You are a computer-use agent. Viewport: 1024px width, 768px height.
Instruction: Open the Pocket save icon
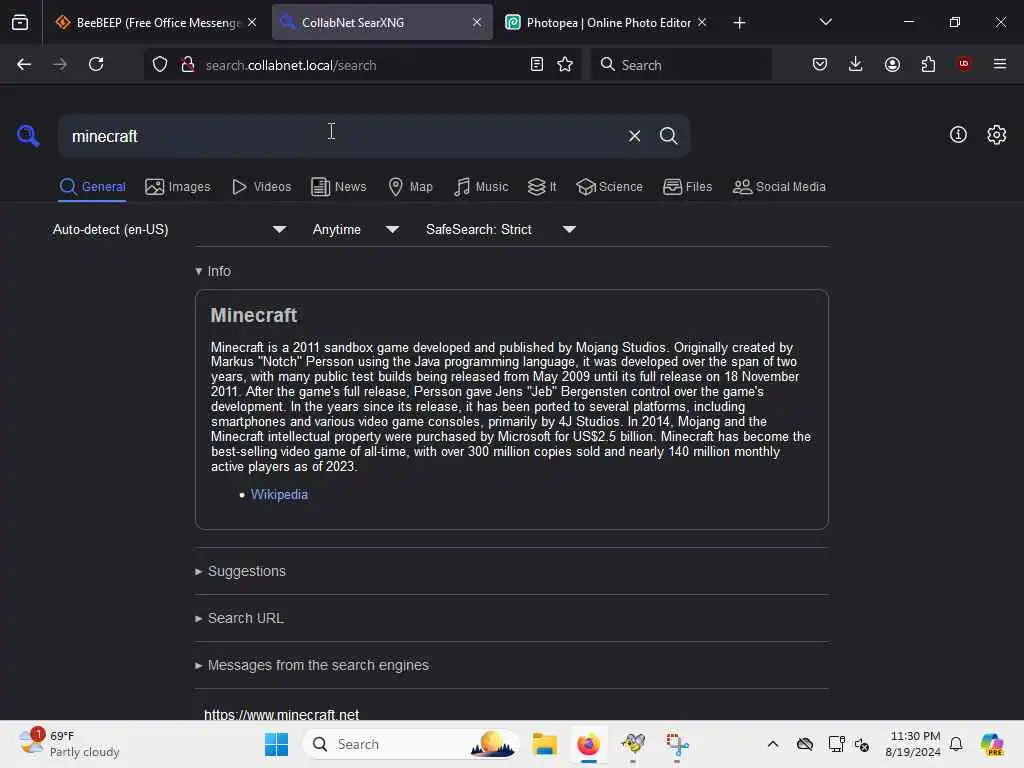coord(820,64)
